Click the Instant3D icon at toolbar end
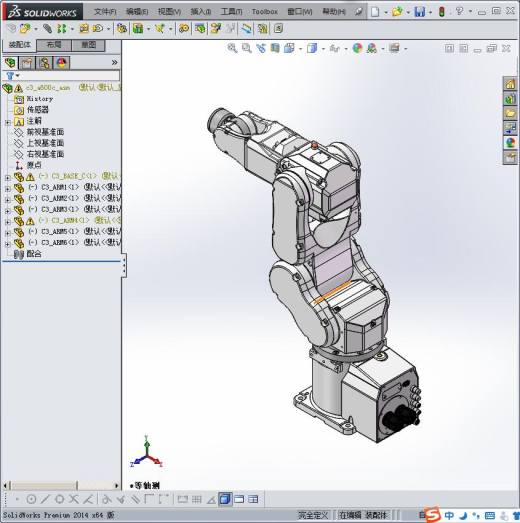This screenshot has width=520, height=523. tap(278, 29)
